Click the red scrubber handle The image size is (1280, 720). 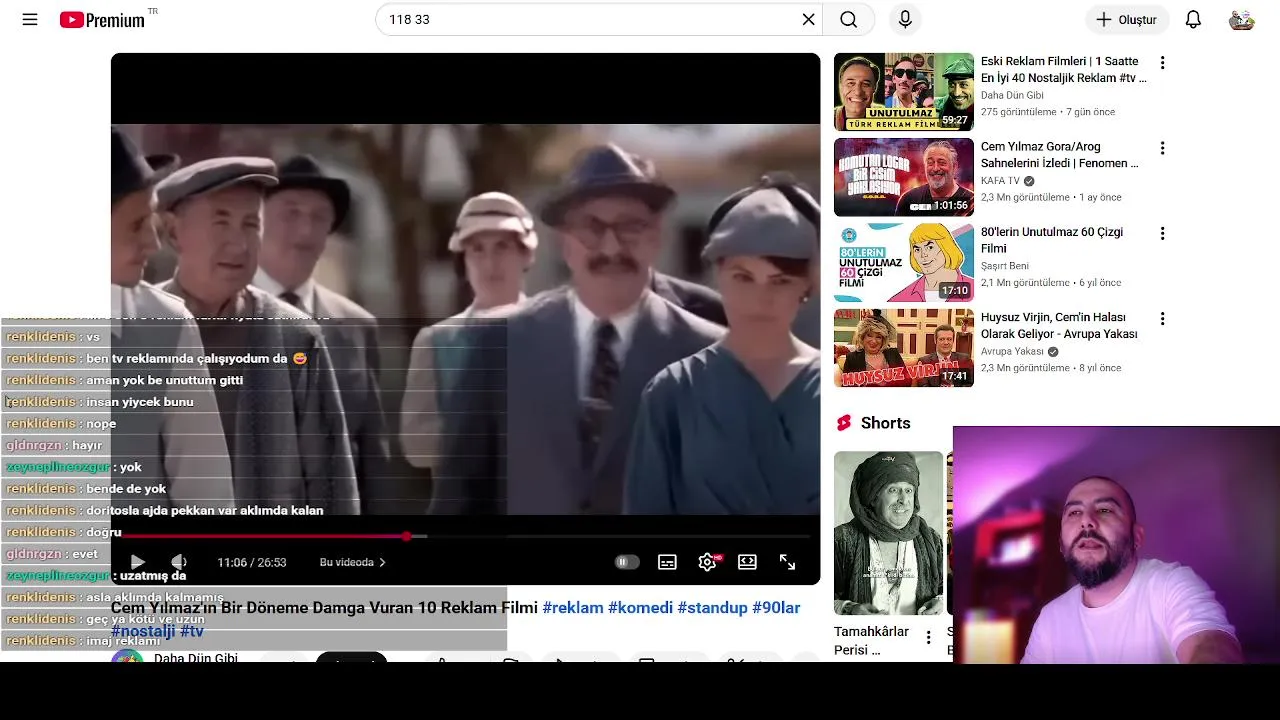coord(407,537)
